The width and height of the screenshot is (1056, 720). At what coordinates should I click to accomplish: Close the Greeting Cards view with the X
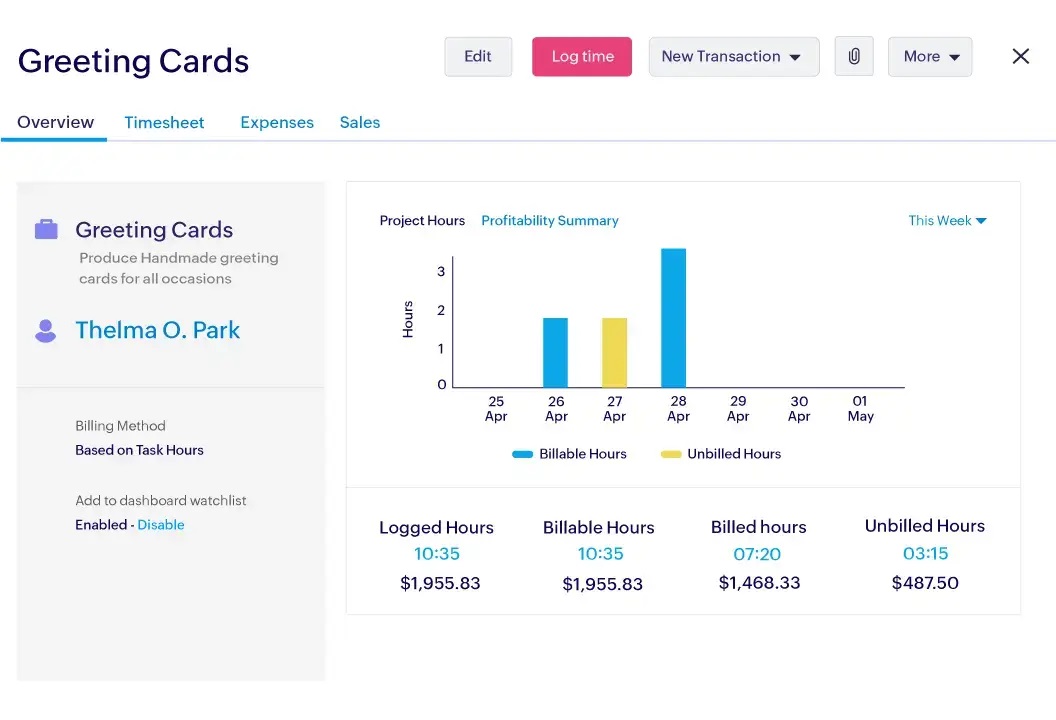click(1020, 56)
